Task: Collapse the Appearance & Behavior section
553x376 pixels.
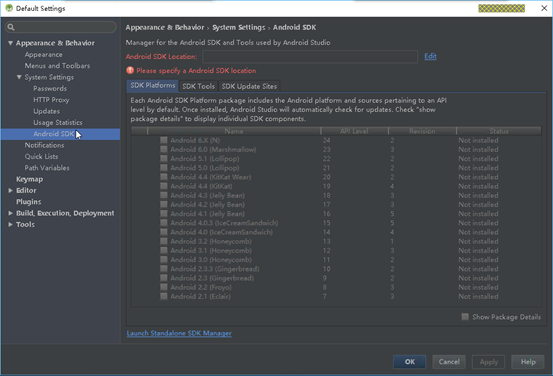Action: pos(10,43)
